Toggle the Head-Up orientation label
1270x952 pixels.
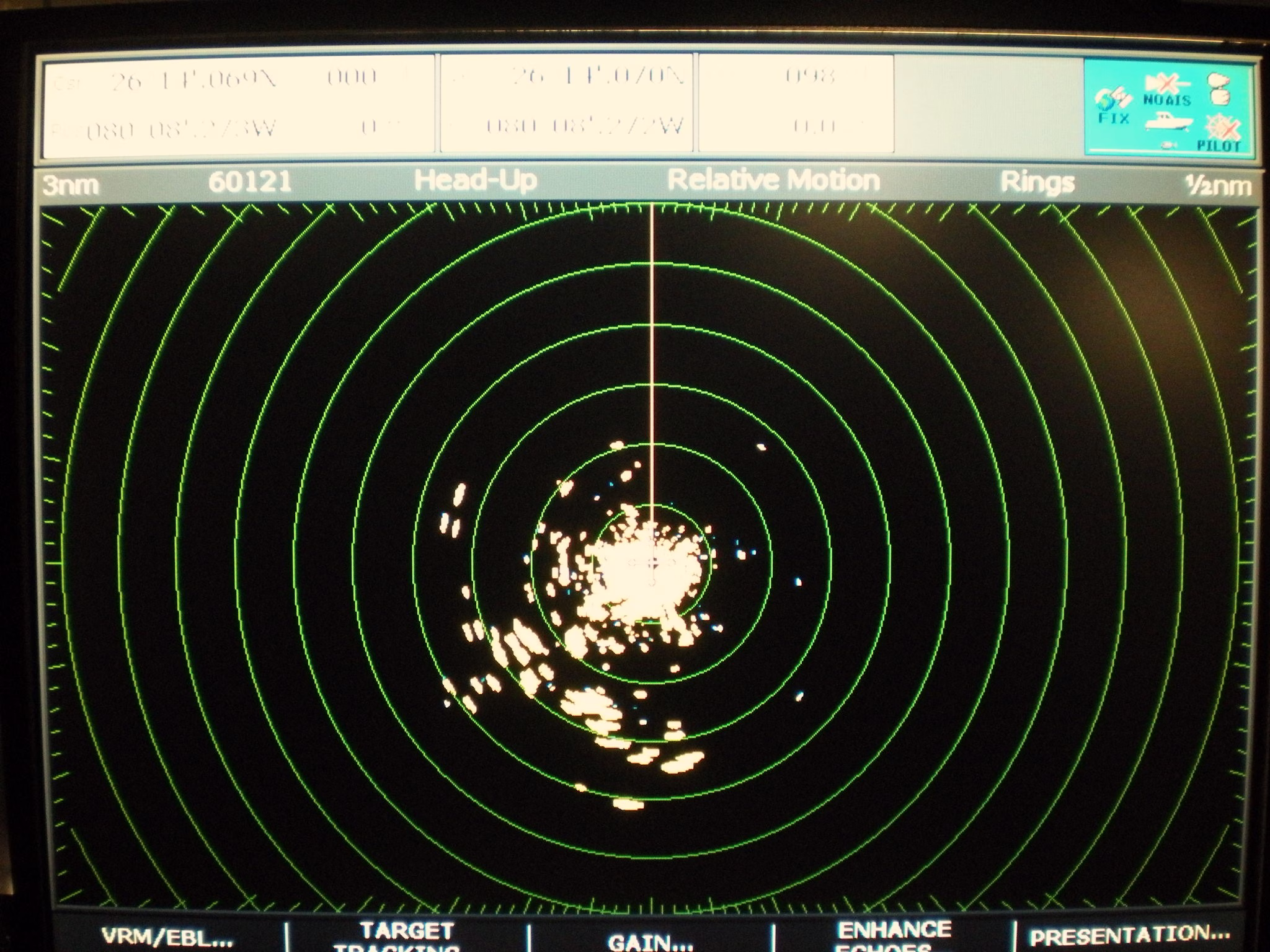[475, 181]
